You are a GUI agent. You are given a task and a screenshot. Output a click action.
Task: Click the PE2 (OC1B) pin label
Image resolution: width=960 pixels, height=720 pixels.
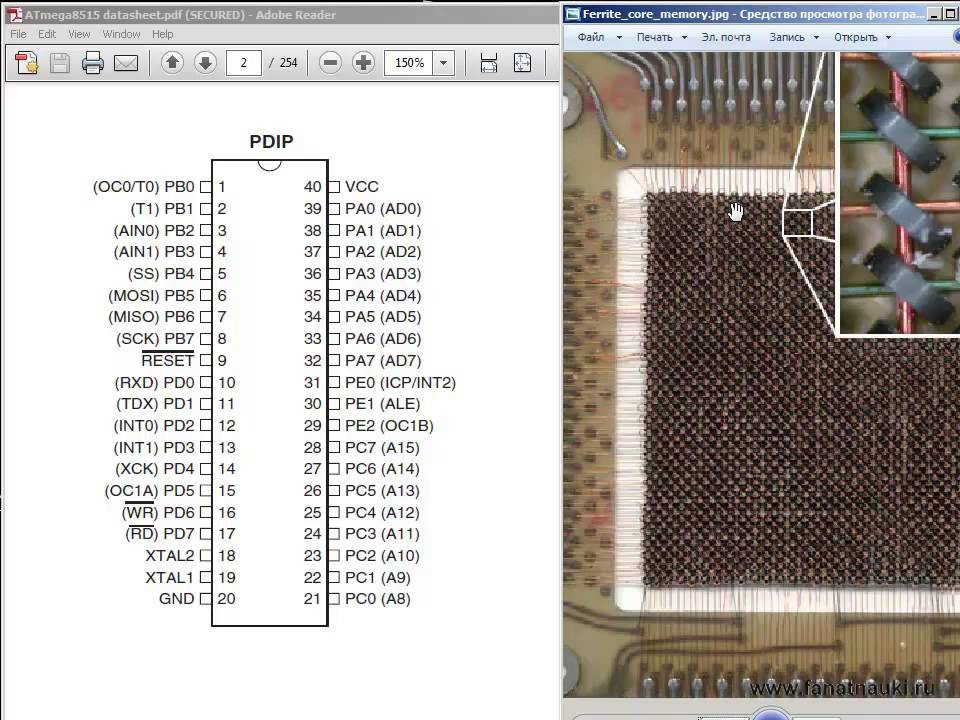tap(389, 426)
